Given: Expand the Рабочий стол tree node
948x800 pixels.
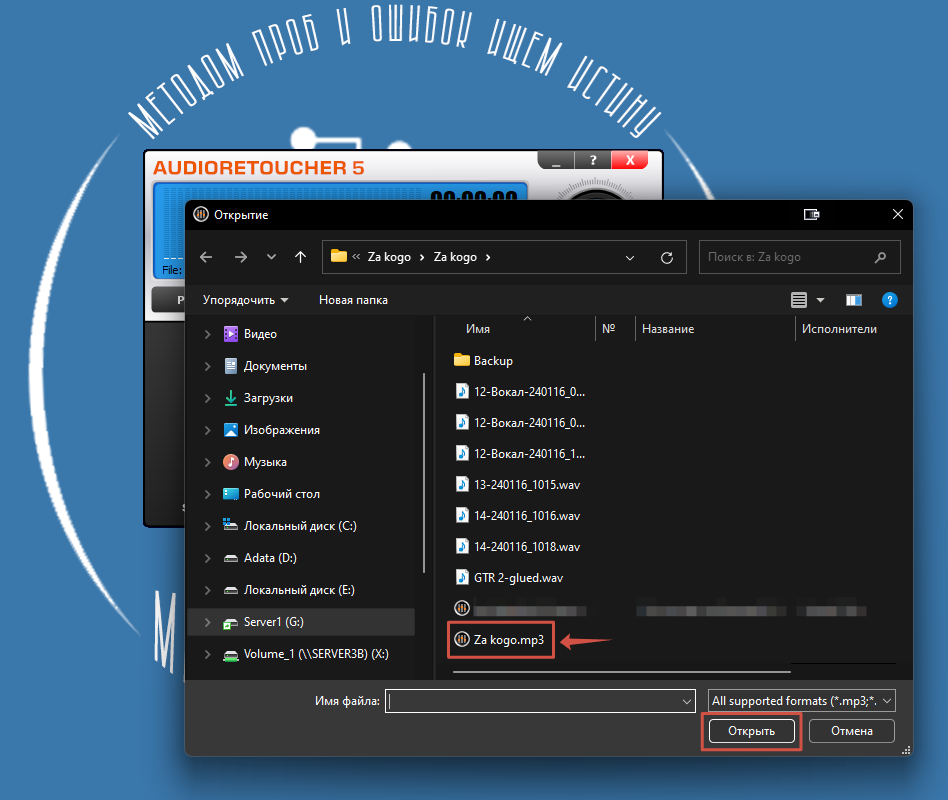Looking at the screenshot, I should (x=207, y=494).
